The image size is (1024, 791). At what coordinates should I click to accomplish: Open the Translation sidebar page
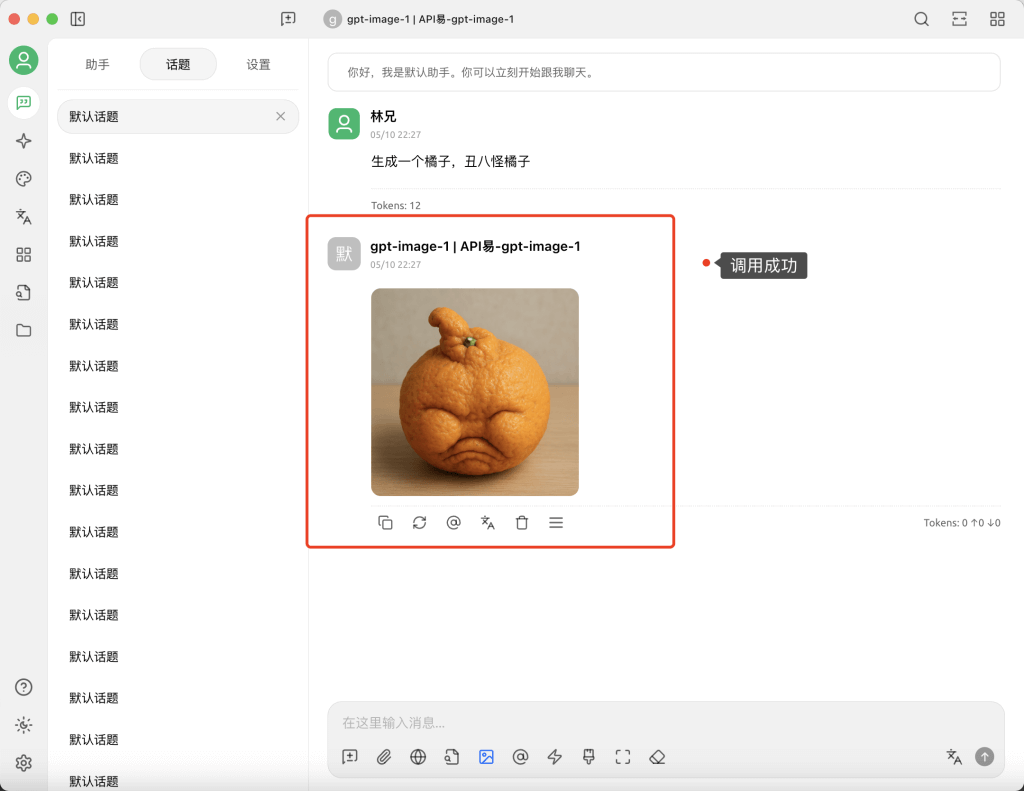tap(23, 216)
